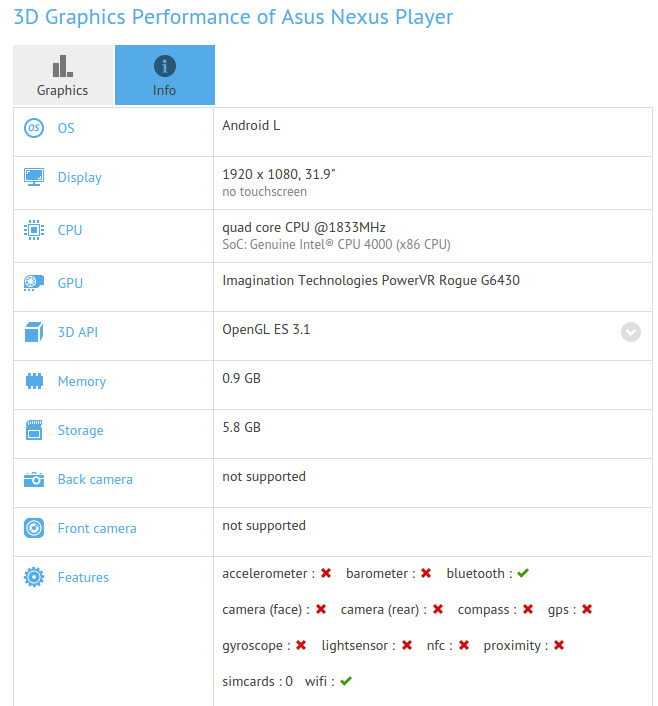Click the Display monitor icon
This screenshot has height=706, width=658.
34,177
